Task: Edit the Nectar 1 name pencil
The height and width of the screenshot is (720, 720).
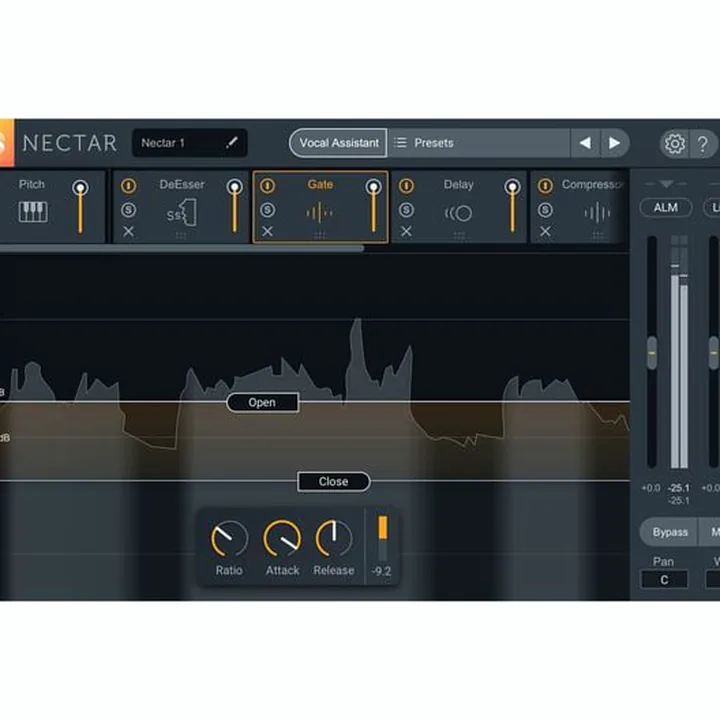Action: 232,143
